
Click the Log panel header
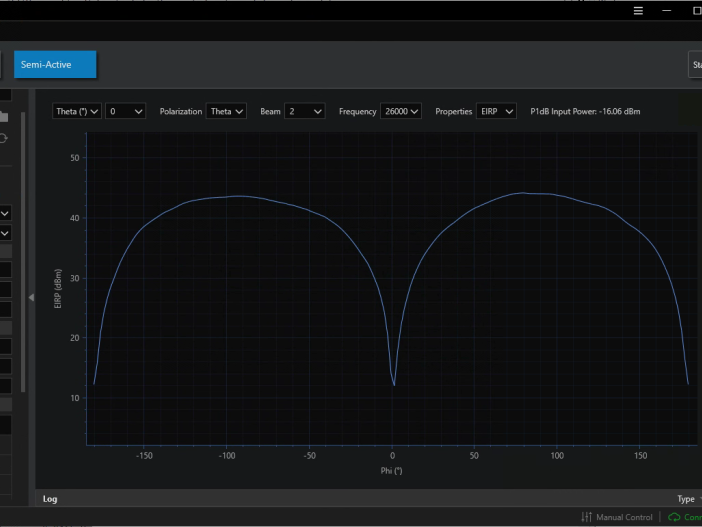(x=50, y=498)
